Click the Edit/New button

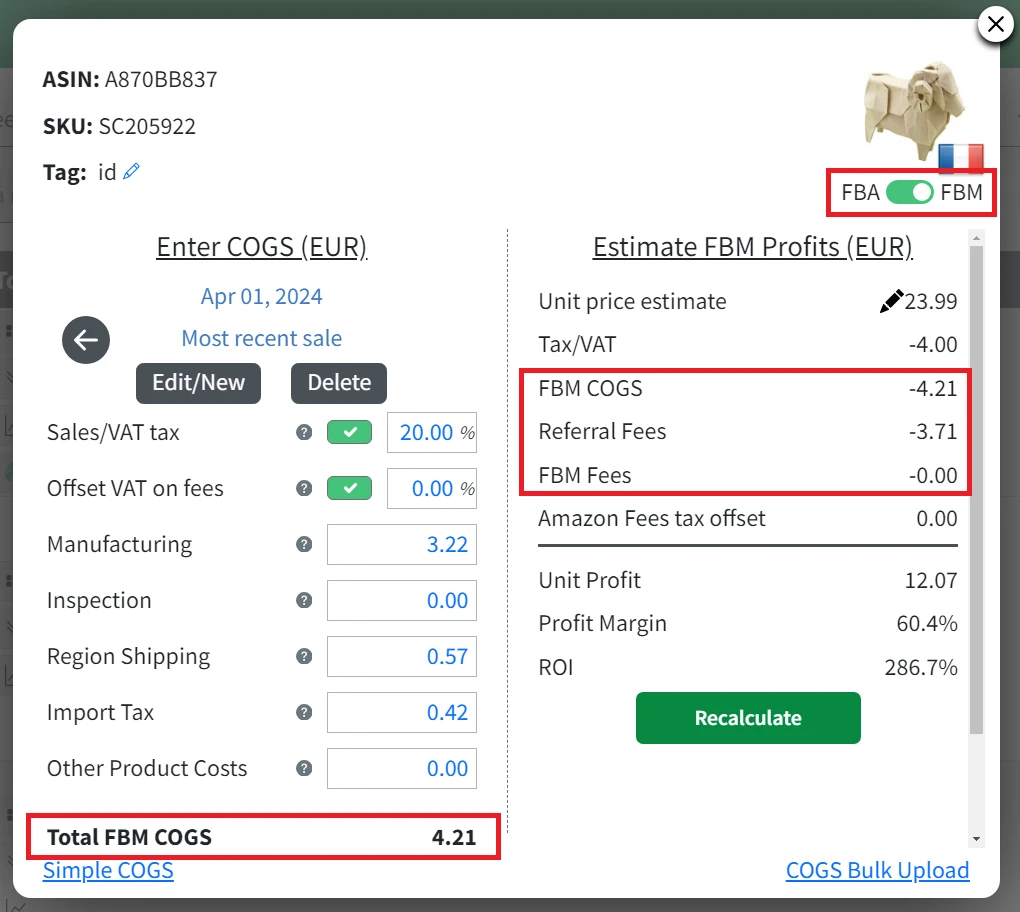click(198, 383)
